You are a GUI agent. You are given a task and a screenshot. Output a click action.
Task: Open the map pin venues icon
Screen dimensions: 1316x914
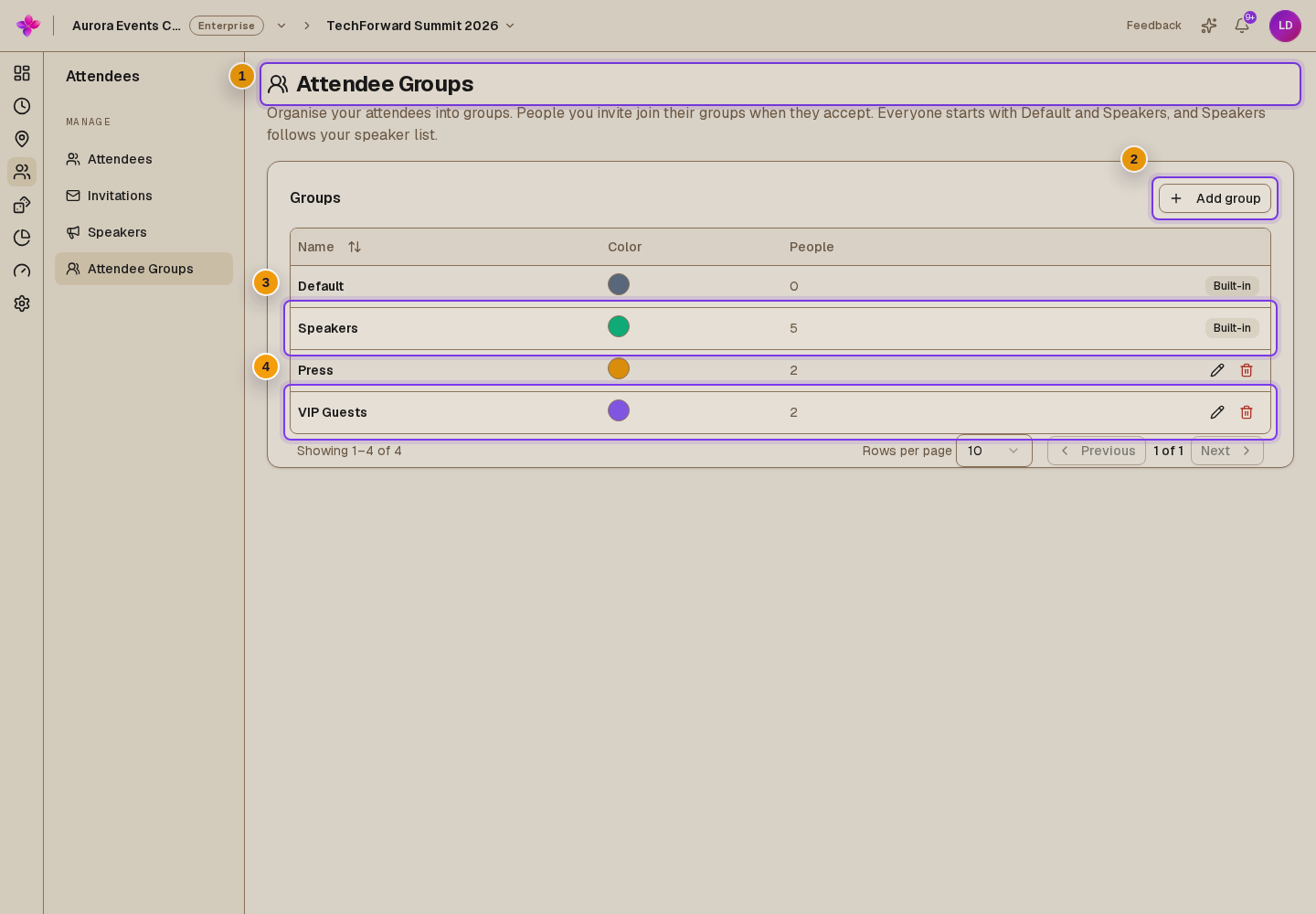pyautogui.click(x=22, y=139)
